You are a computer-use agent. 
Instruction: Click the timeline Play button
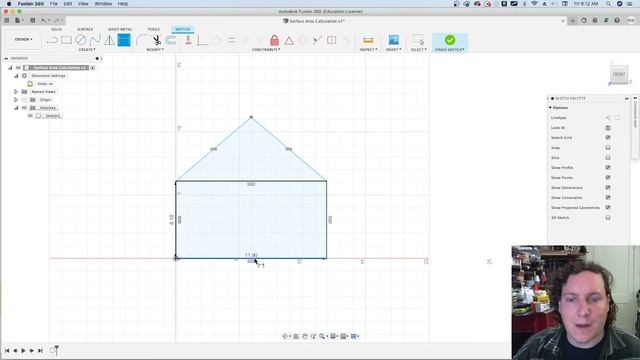[x=23, y=351]
